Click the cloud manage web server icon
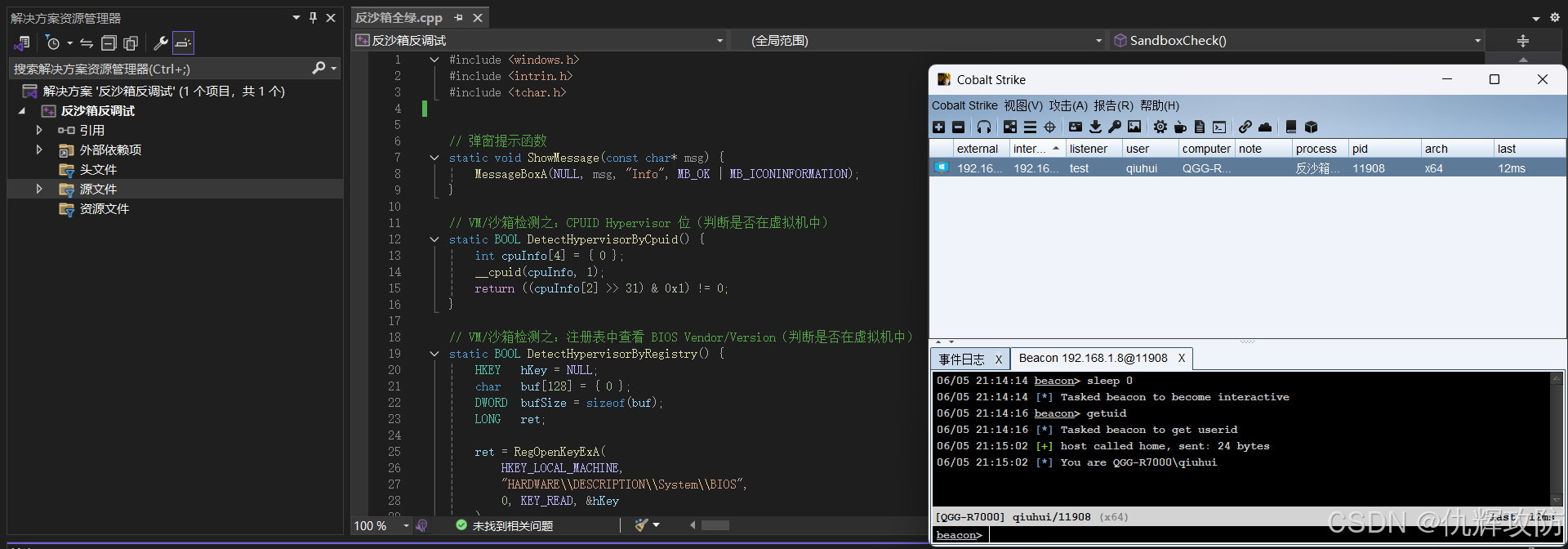 1265,127
